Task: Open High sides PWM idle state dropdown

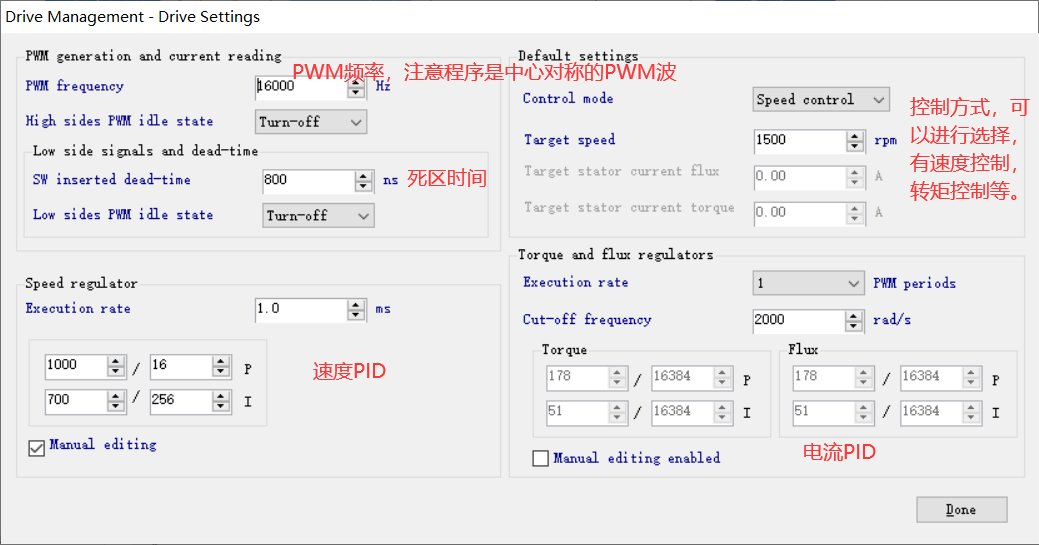Action: [311, 122]
